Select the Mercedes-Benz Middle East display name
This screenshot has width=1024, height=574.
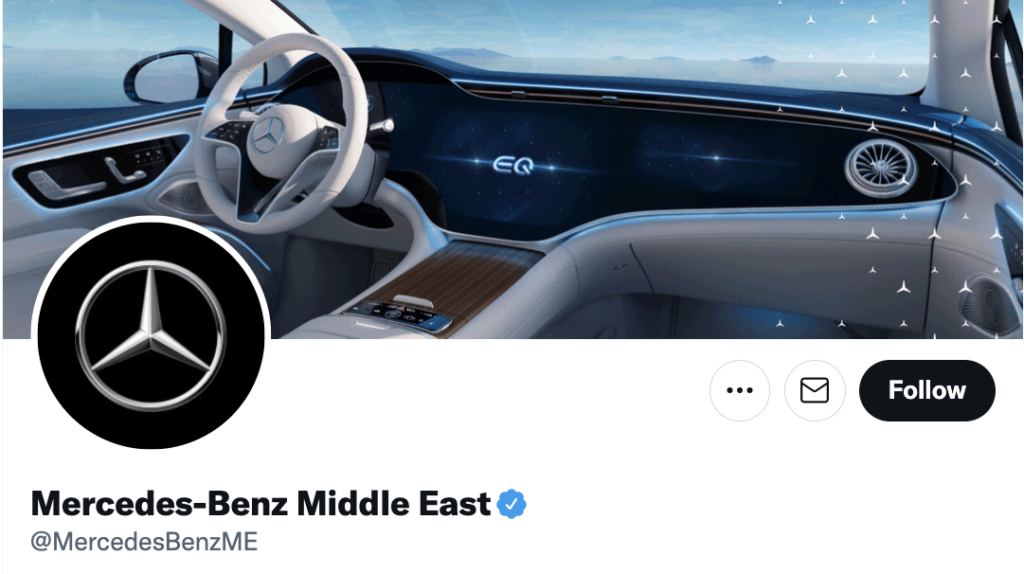[261, 503]
